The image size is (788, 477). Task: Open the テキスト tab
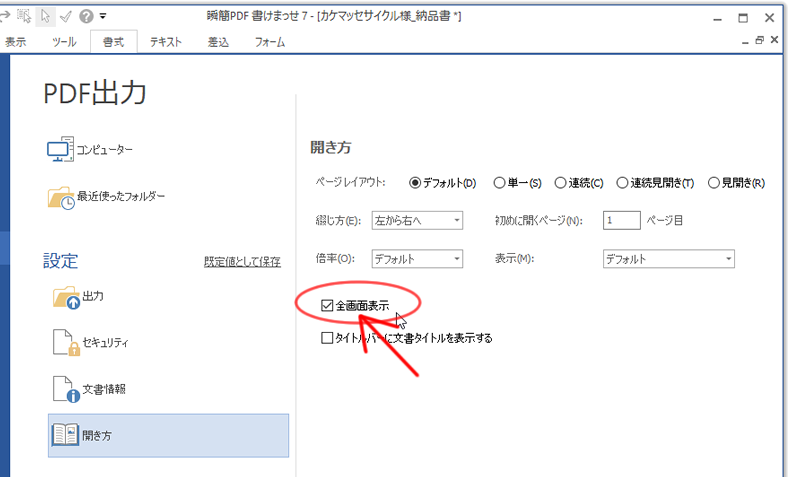click(166, 42)
